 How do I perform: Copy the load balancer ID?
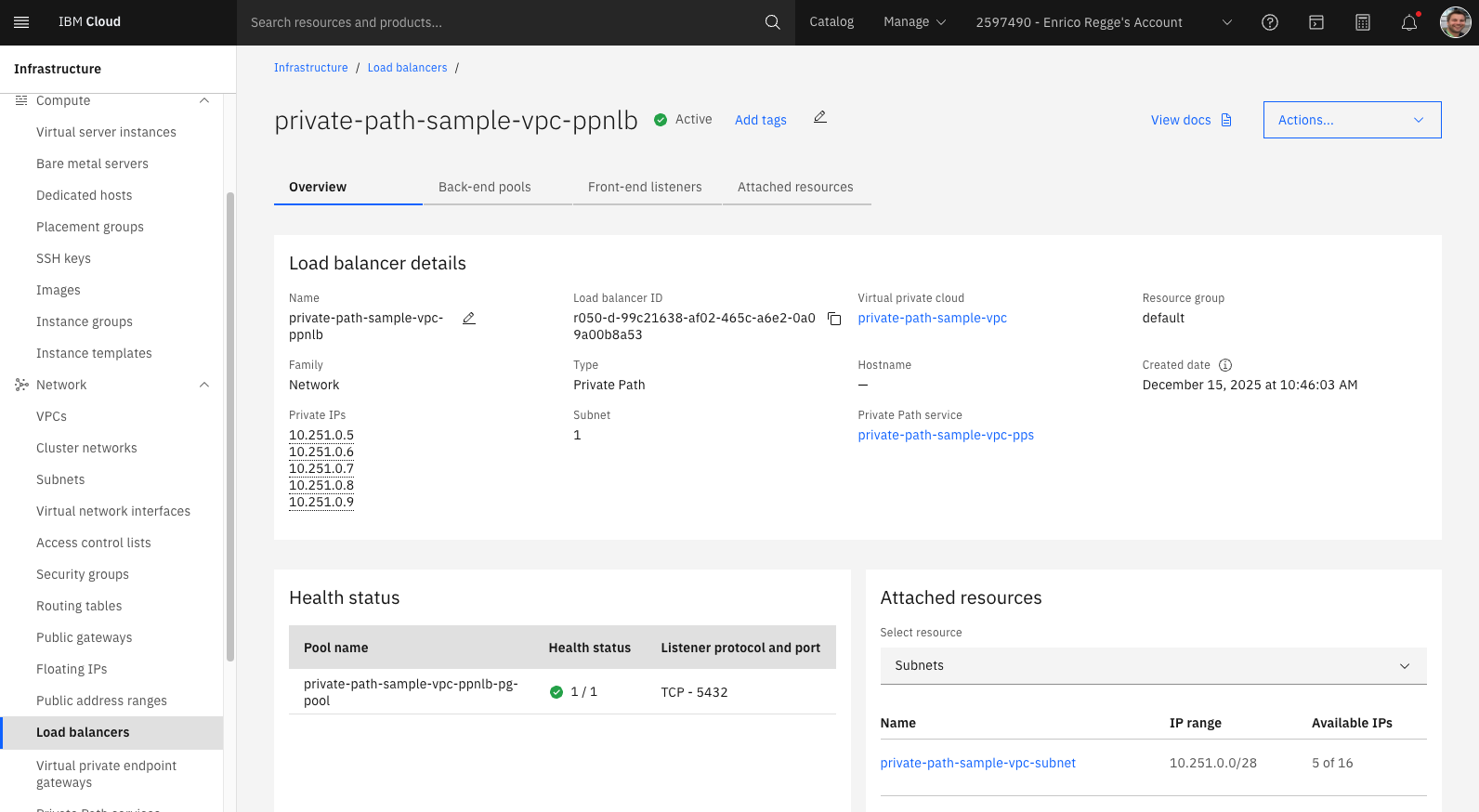834,319
